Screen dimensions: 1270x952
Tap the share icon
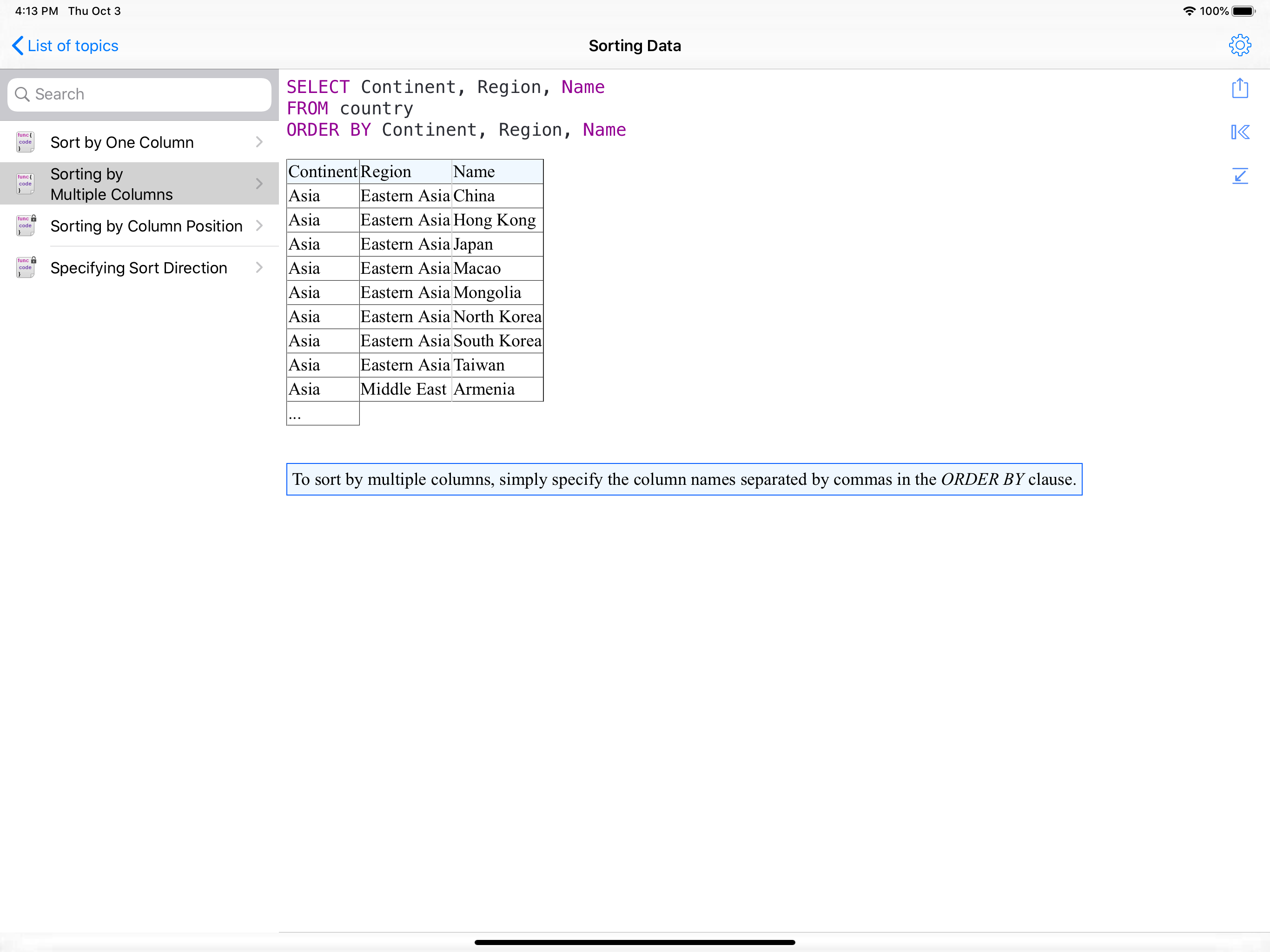(x=1240, y=88)
